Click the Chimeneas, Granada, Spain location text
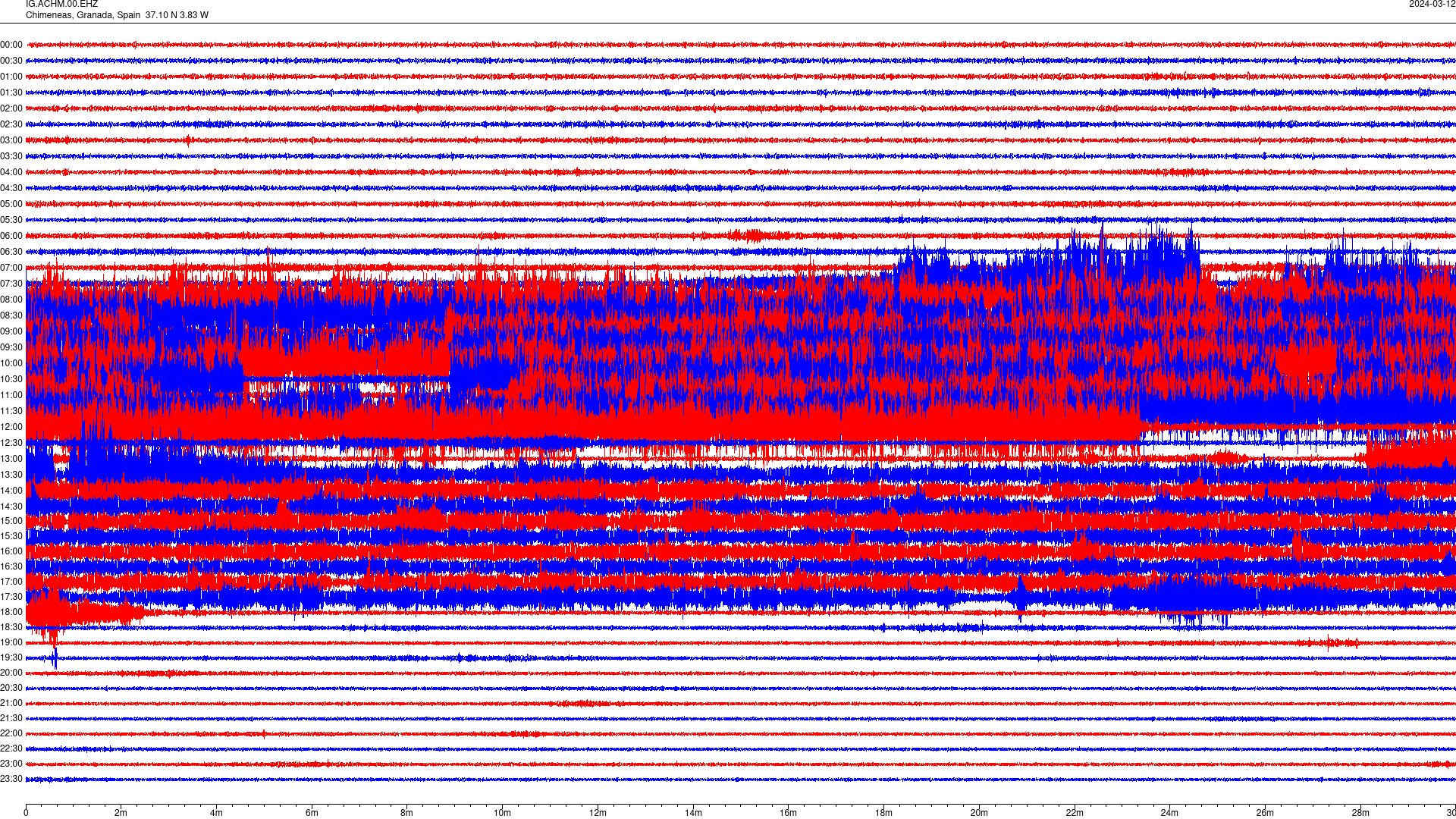1456x819 pixels. [83, 15]
